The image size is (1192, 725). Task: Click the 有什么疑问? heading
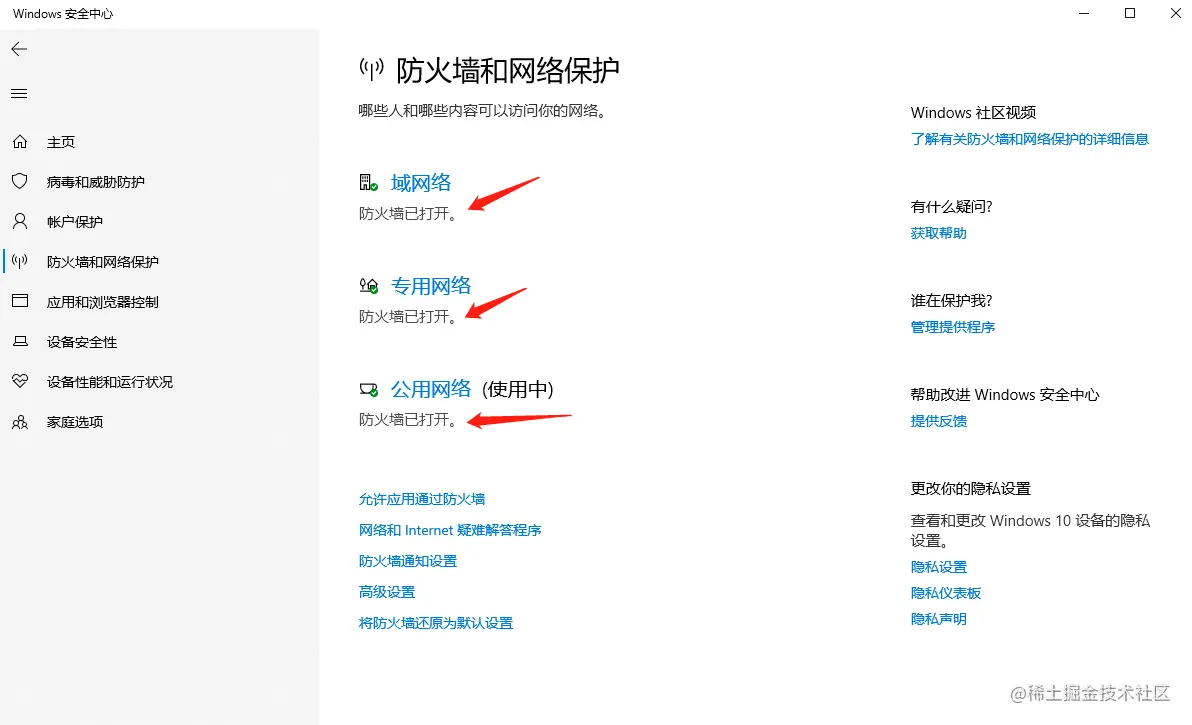951,207
